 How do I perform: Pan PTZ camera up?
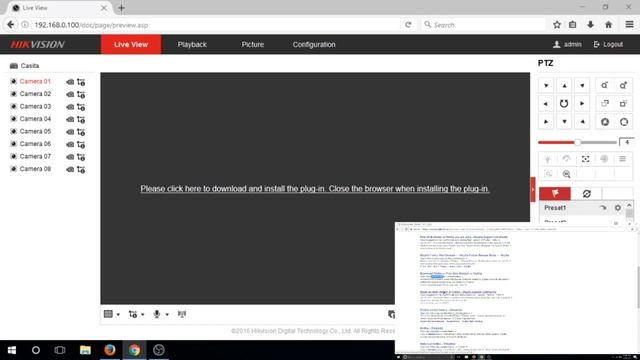[x=564, y=86]
